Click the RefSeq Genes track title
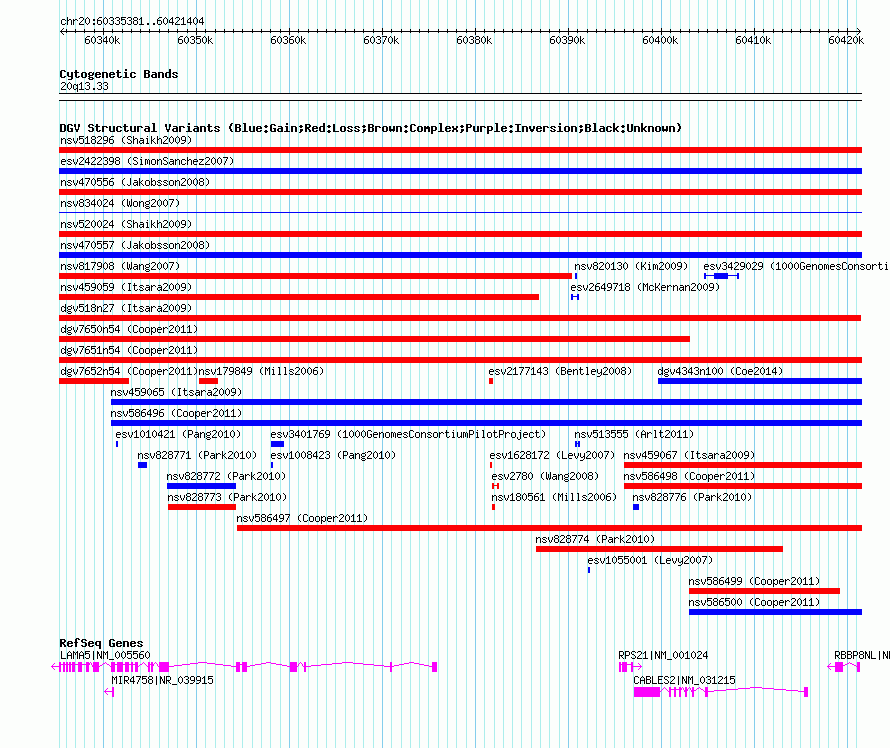Viewport: 890px width, 748px height. click(101, 643)
